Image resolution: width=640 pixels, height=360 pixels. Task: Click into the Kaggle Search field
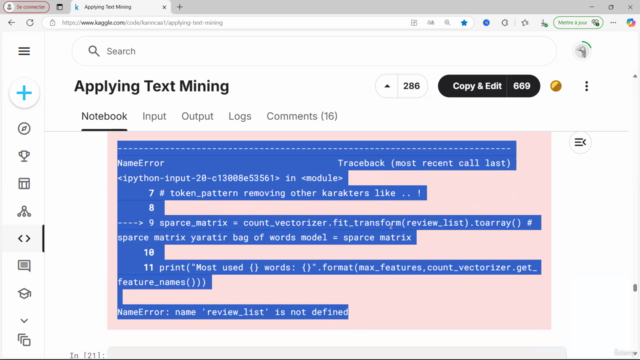(314, 51)
